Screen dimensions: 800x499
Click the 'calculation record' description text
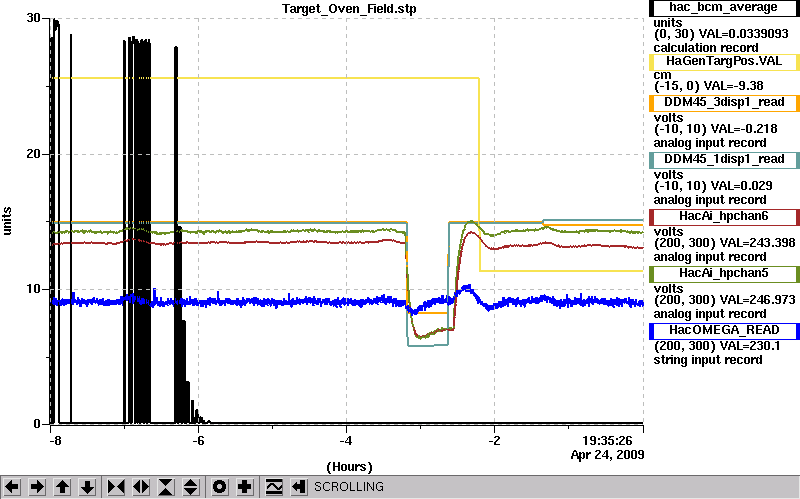[706, 48]
